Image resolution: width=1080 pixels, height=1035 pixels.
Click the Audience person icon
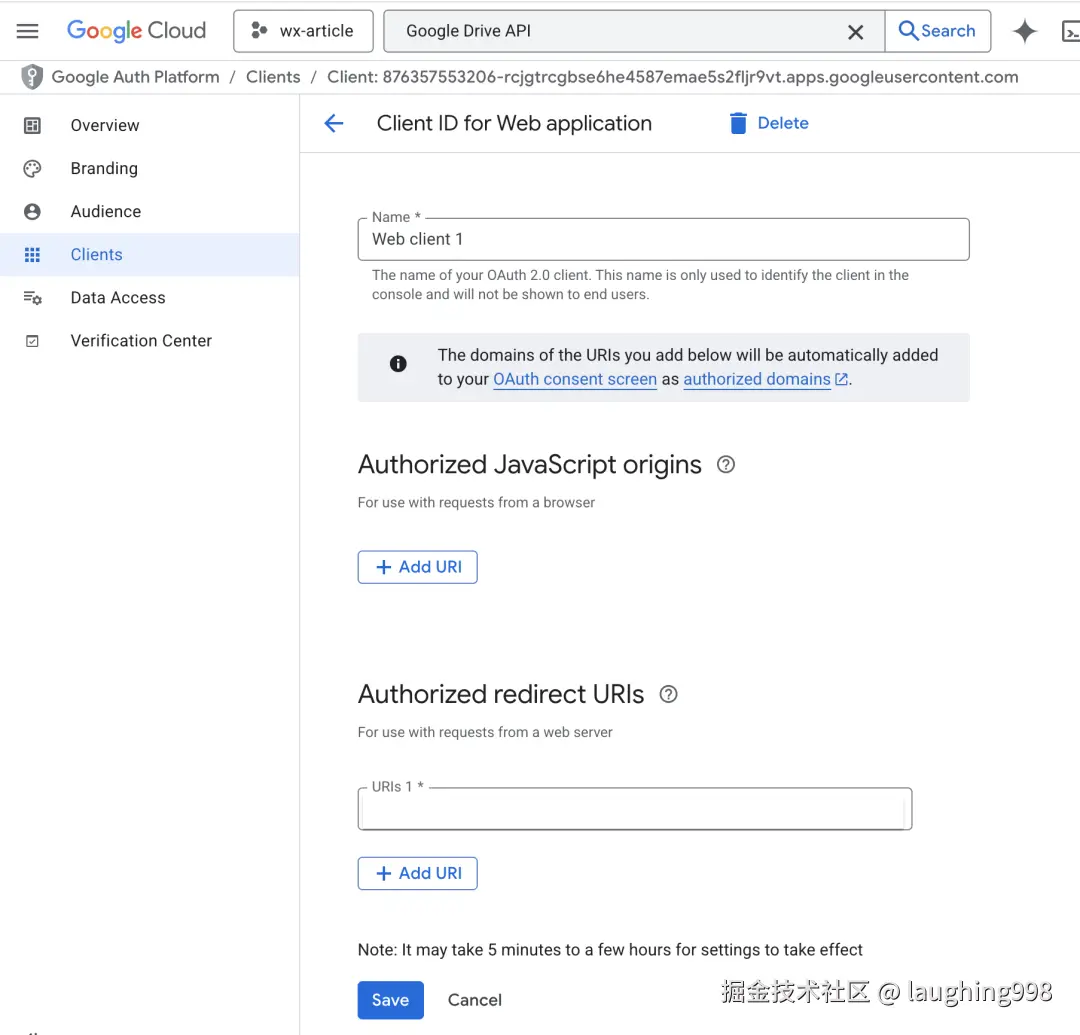(x=32, y=211)
